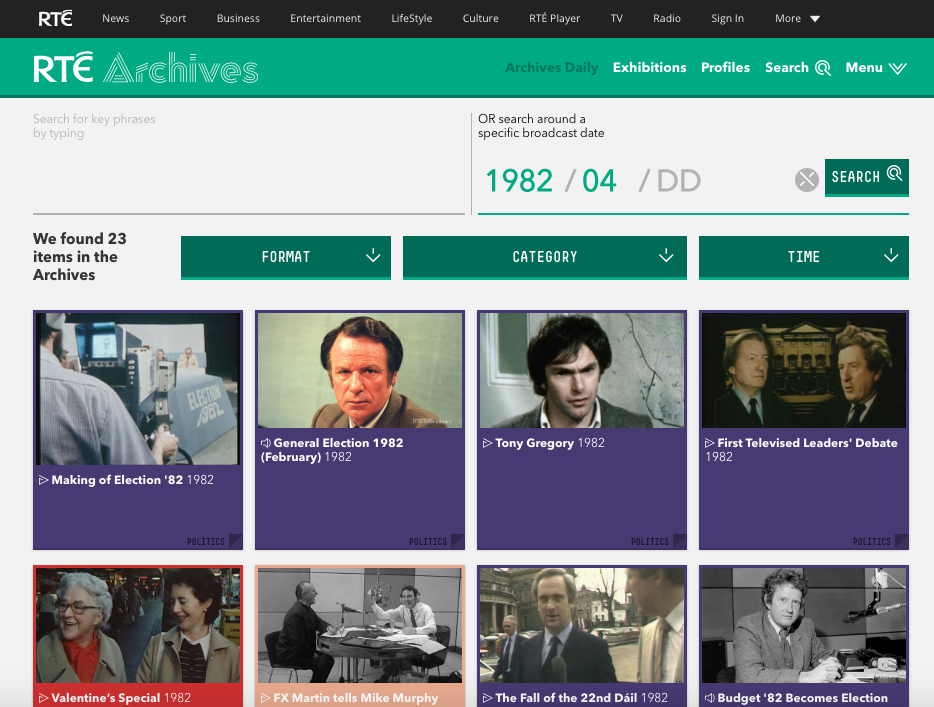Viewport: 934px width, 707px height.
Task: Expand the TIME filter dropdown
Action: [804, 257]
